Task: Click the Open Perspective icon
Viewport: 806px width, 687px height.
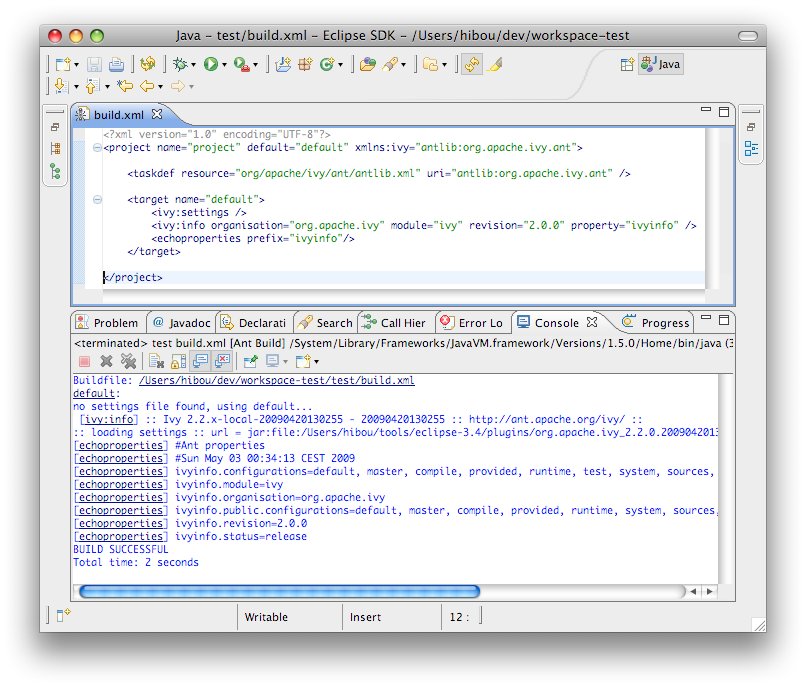Action: [627, 64]
